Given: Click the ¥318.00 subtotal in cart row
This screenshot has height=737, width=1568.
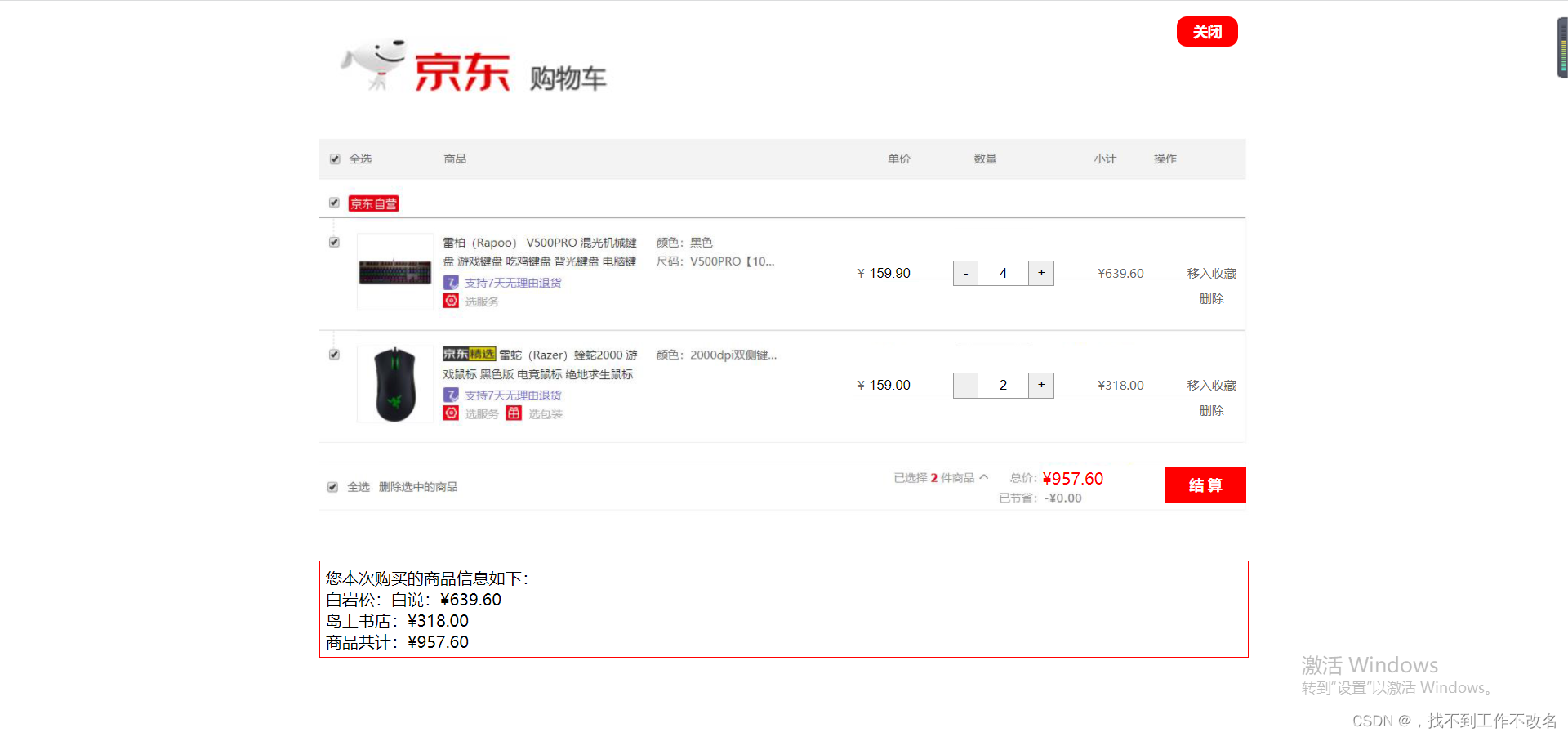Looking at the screenshot, I should (x=1120, y=385).
